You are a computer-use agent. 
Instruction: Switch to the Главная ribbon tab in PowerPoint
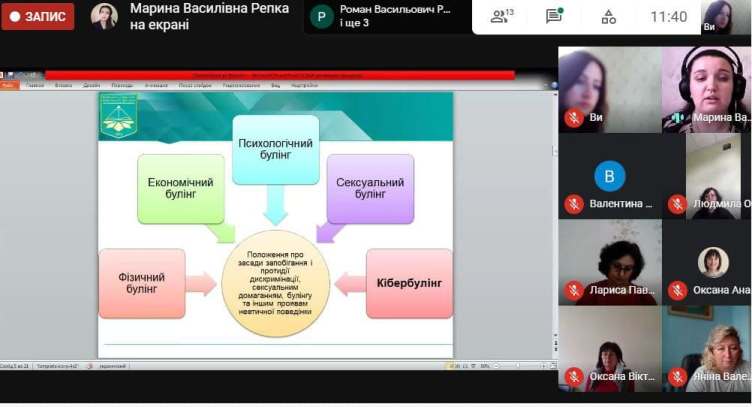[35, 85]
